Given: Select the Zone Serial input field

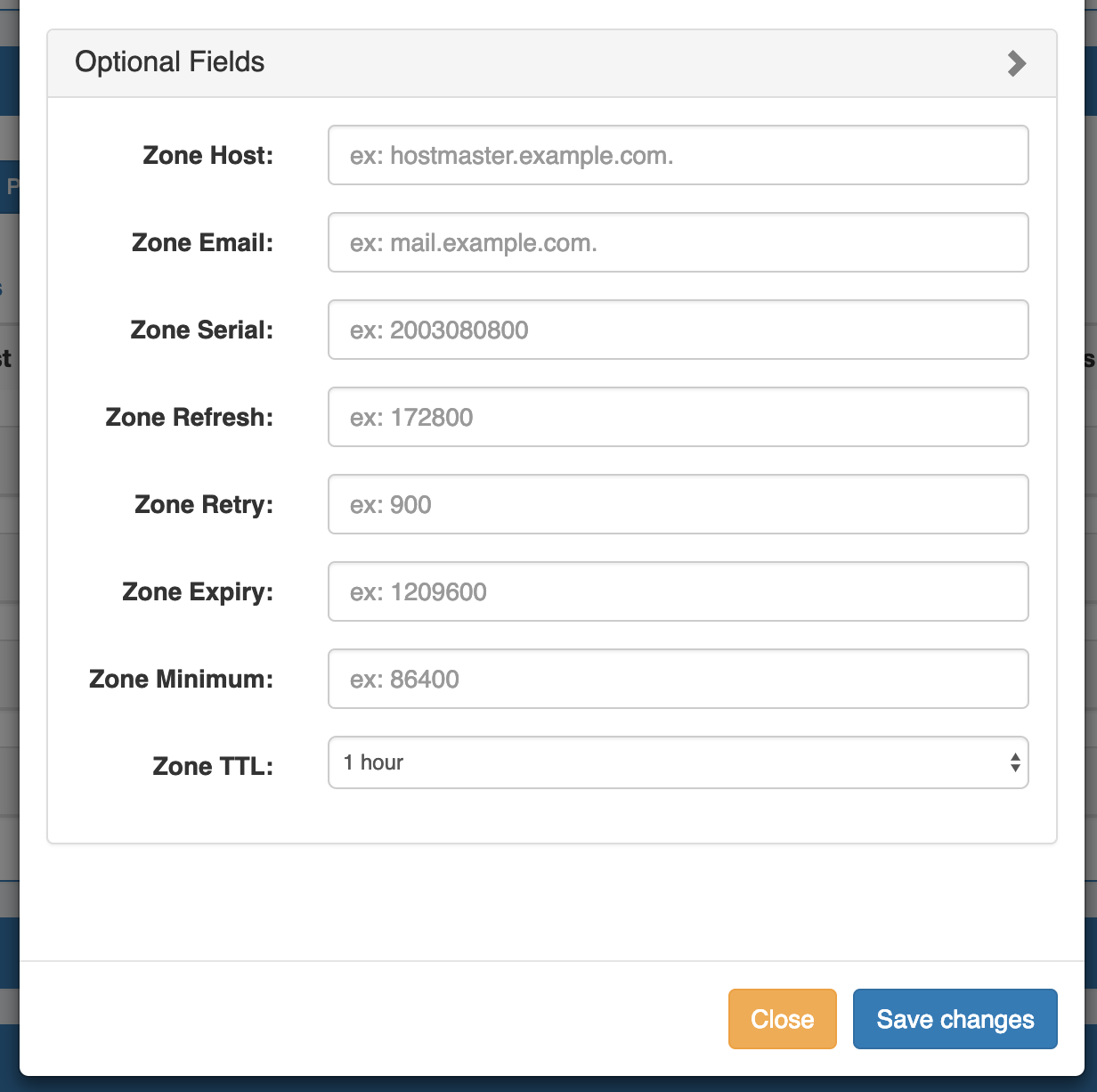Looking at the screenshot, I should click(x=678, y=330).
